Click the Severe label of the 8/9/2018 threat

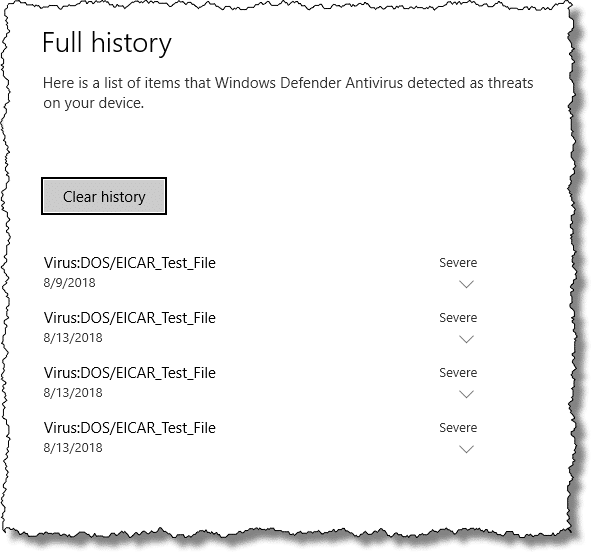tap(458, 263)
